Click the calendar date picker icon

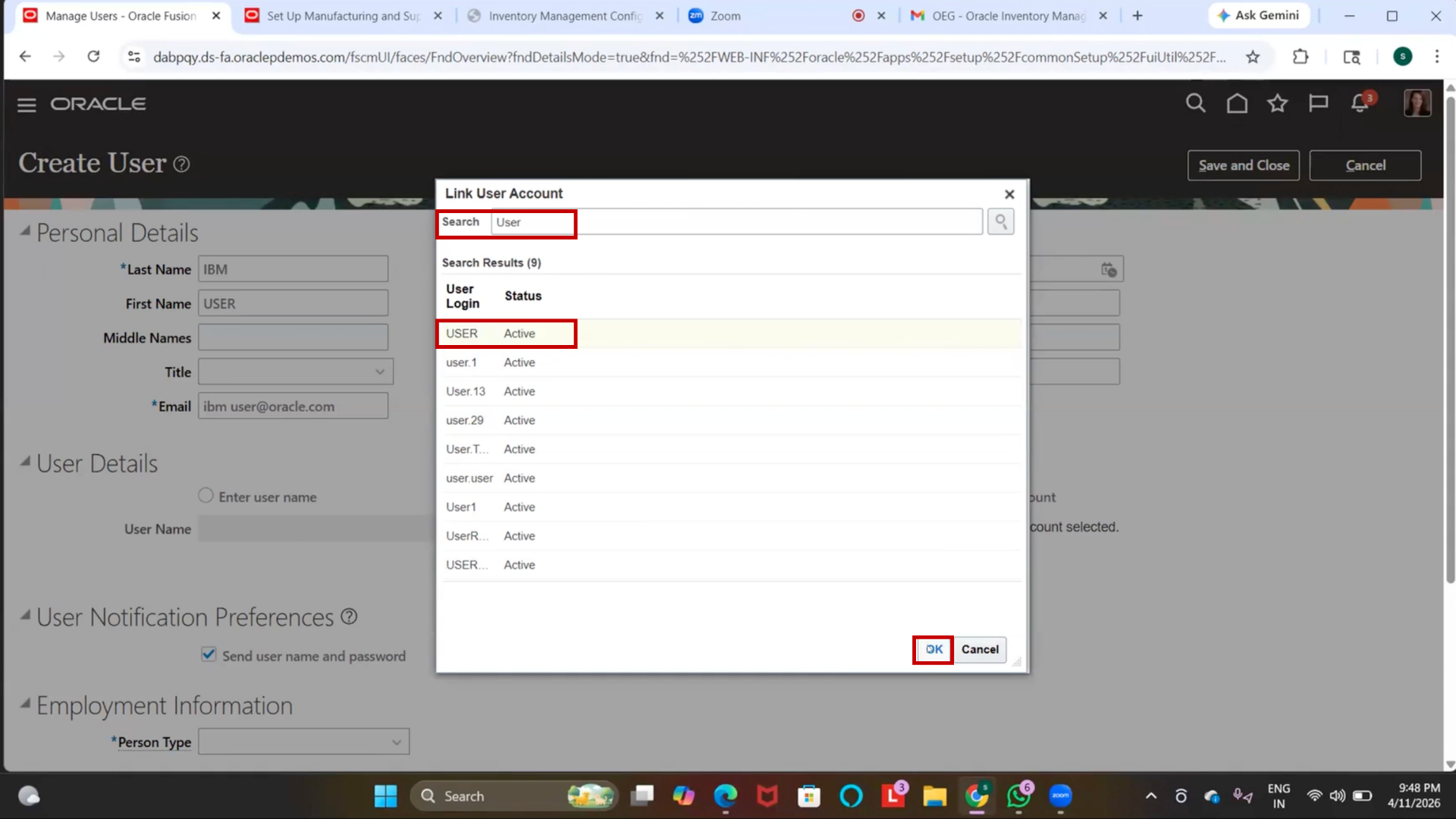coord(1109,269)
